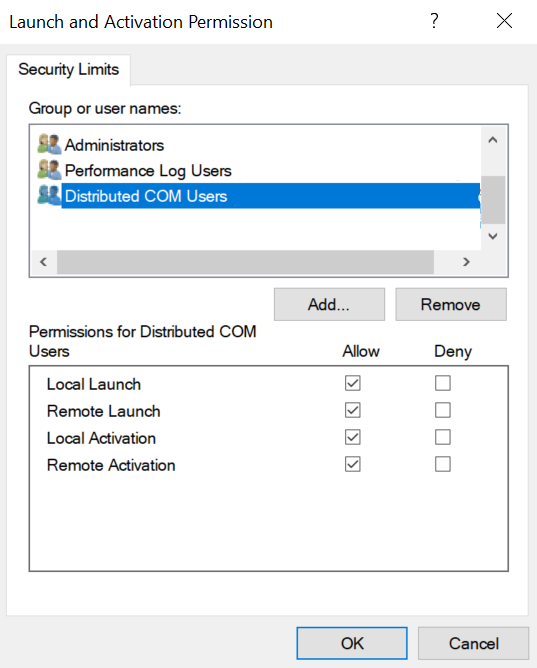Click the Performance Log Users group icon

[49, 170]
